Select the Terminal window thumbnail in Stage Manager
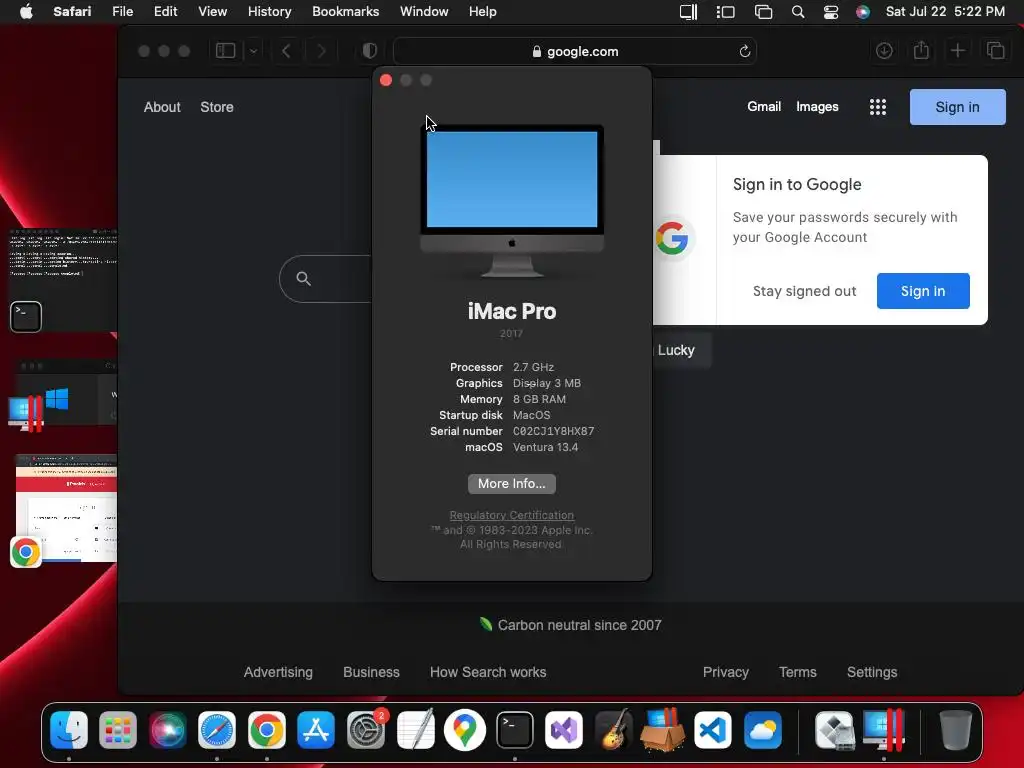 (x=63, y=280)
